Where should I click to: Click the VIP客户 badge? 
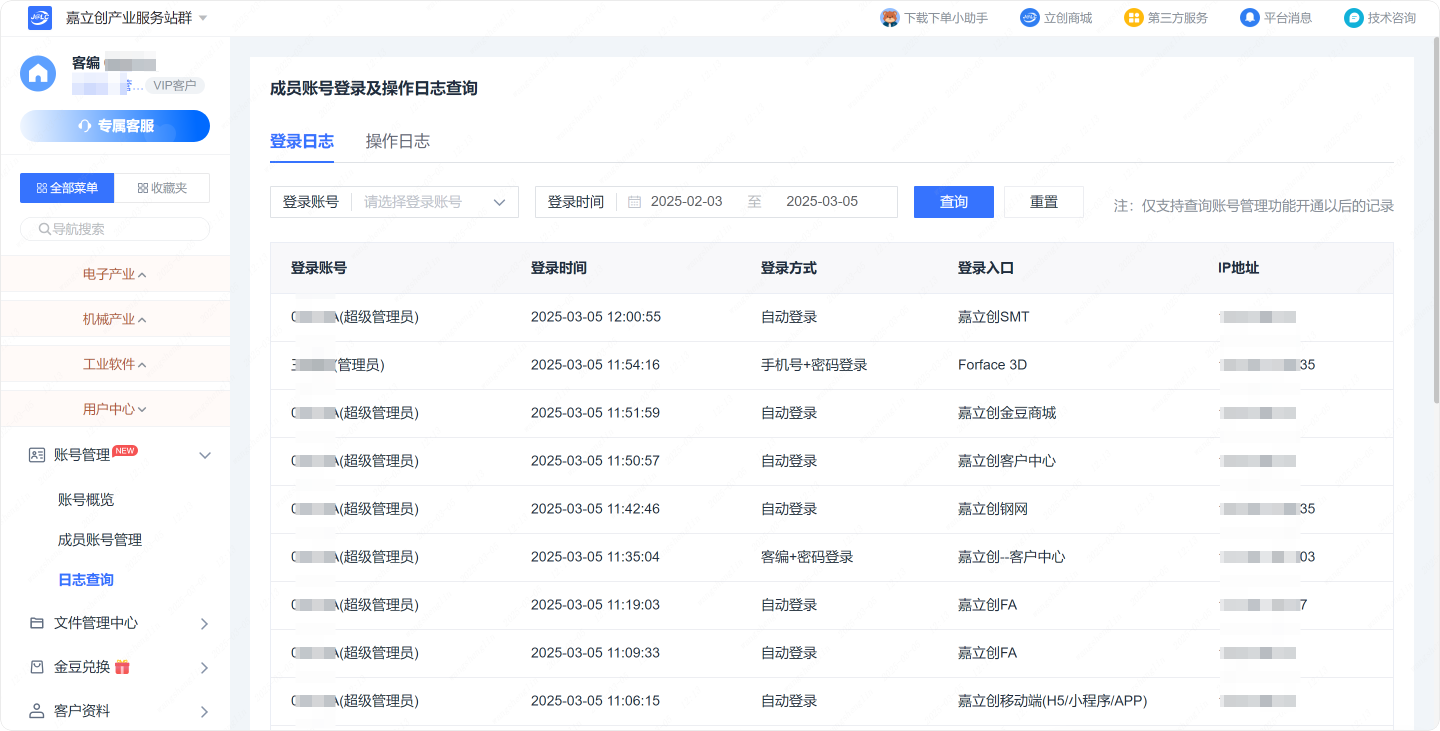click(175, 86)
